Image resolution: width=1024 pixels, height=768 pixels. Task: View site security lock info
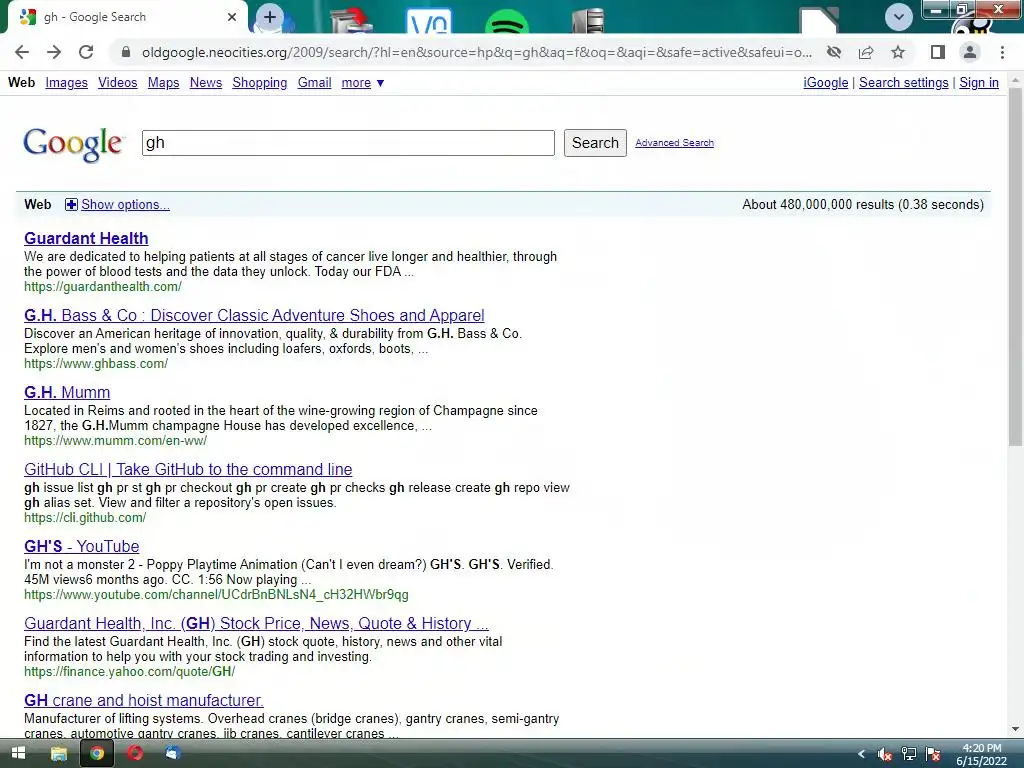tap(126, 52)
